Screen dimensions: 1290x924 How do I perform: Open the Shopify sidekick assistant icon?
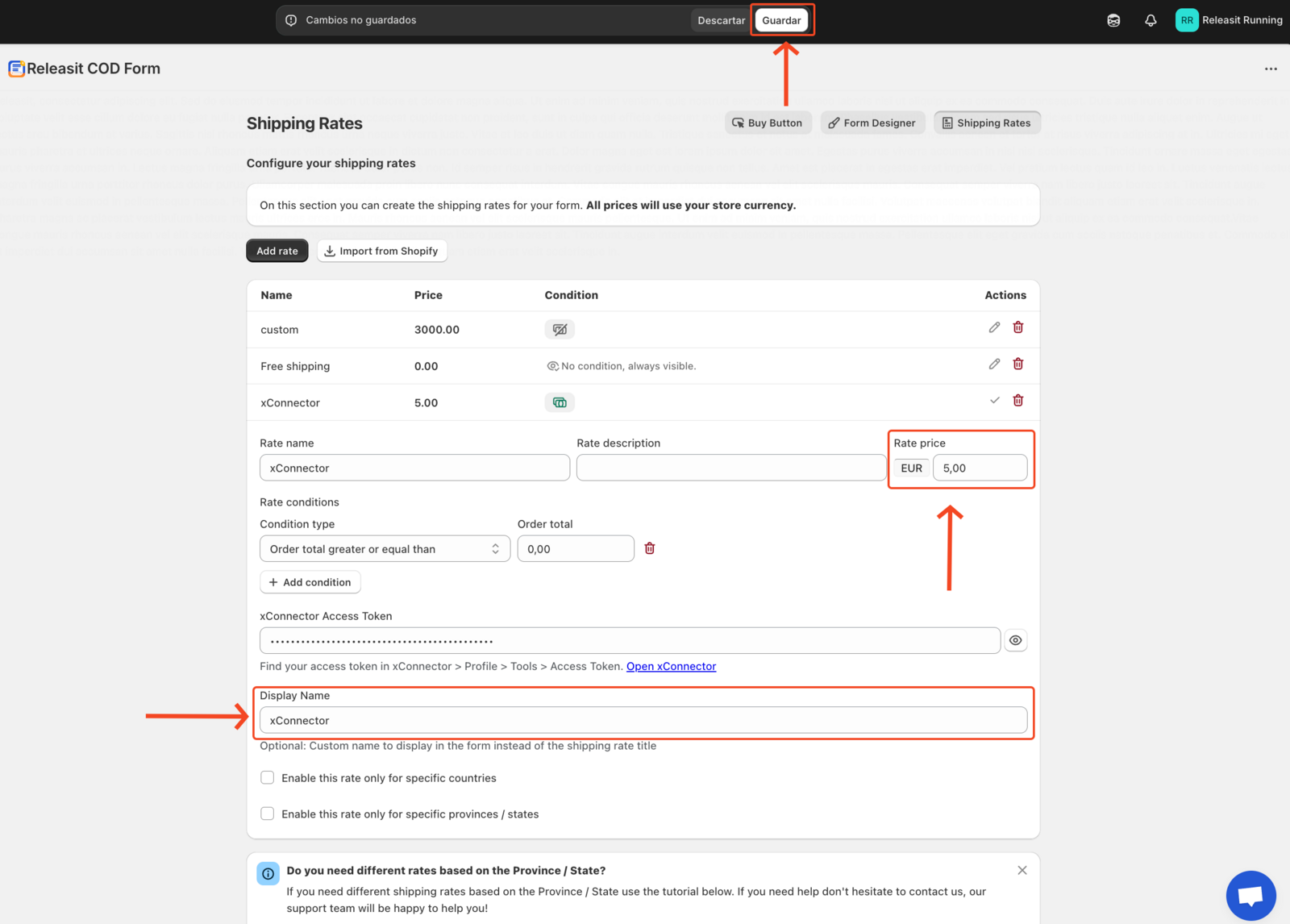coord(1113,21)
